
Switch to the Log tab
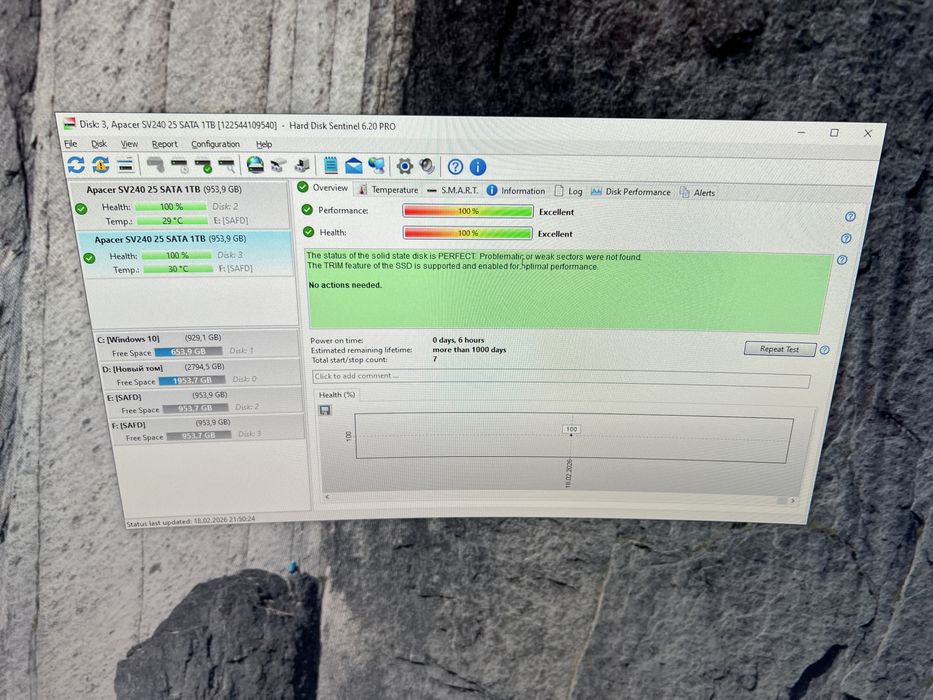pyautogui.click(x=568, y=191)
